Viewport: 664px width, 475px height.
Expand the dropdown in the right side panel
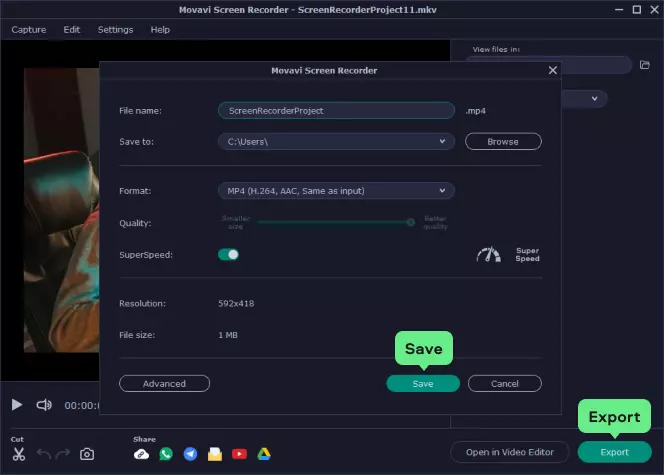point(595,99)
